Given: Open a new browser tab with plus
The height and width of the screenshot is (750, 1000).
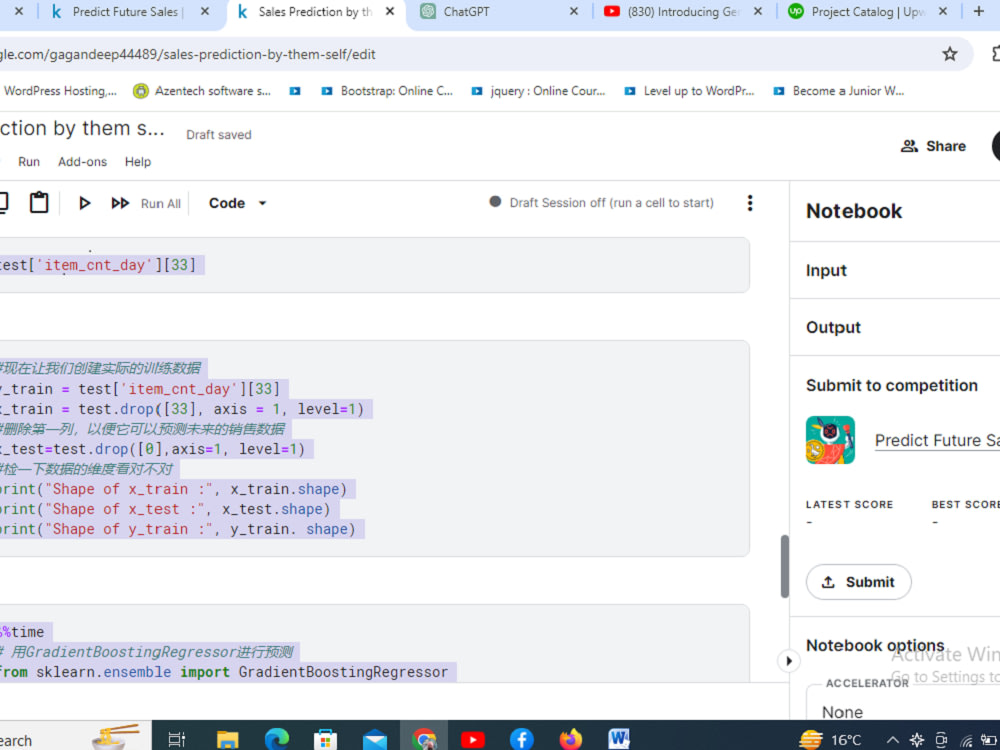Looking at the screenshot, I should click(978, 11).
